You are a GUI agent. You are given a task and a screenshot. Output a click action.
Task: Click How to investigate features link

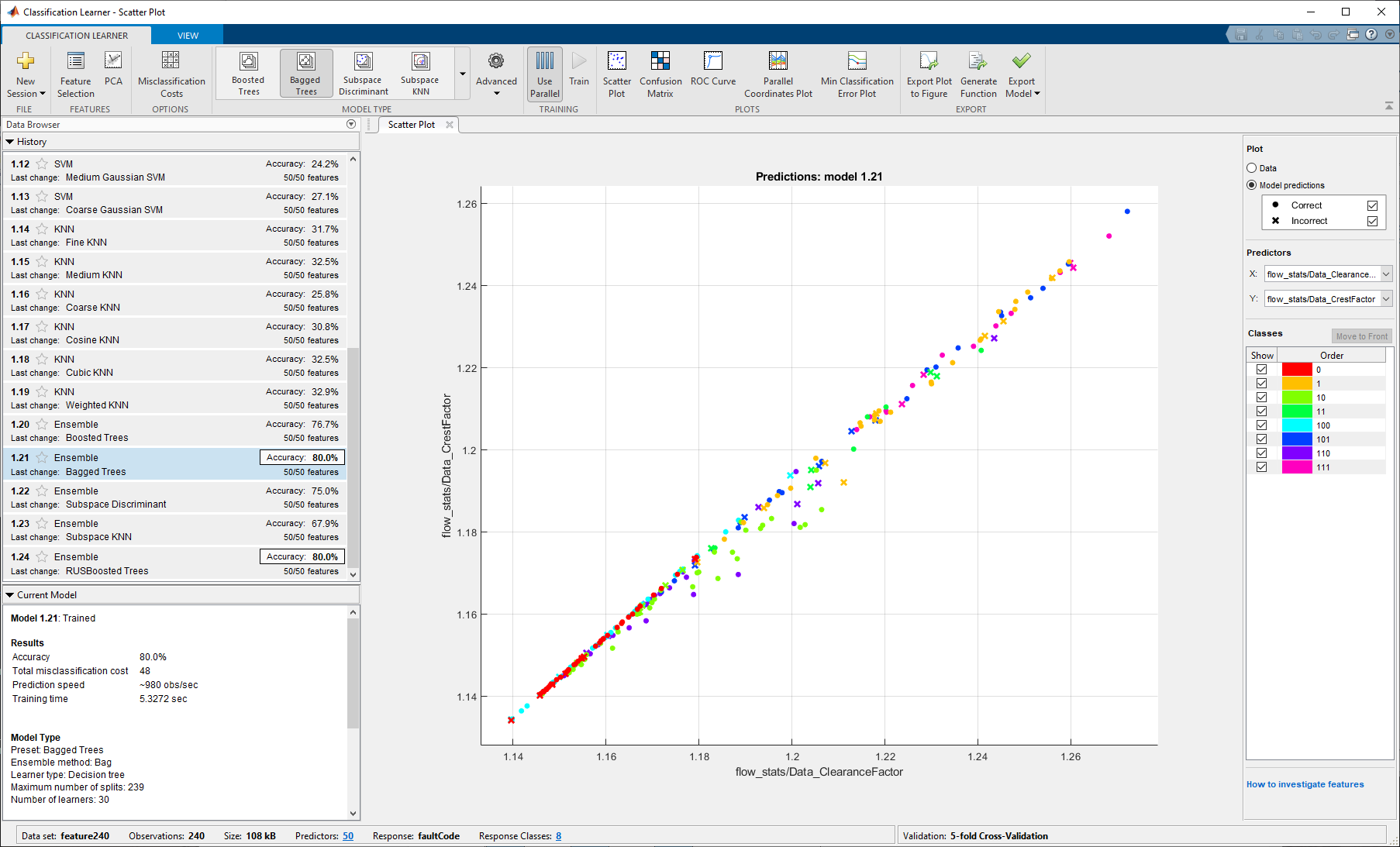pos(1305,784)
